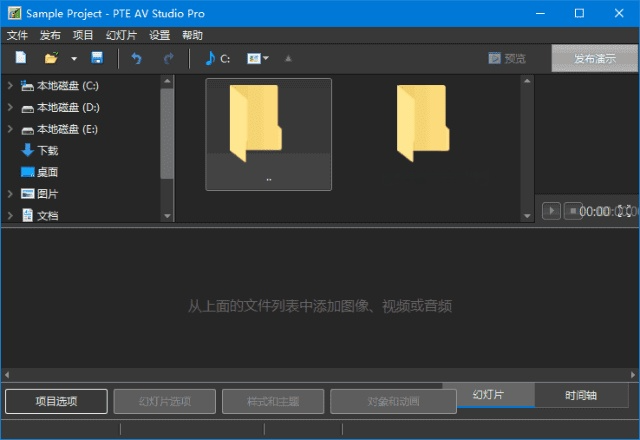Viewport: 640px width, 440px height.
Task: Open the 幻灯片 menu
Action: (121, 35)
